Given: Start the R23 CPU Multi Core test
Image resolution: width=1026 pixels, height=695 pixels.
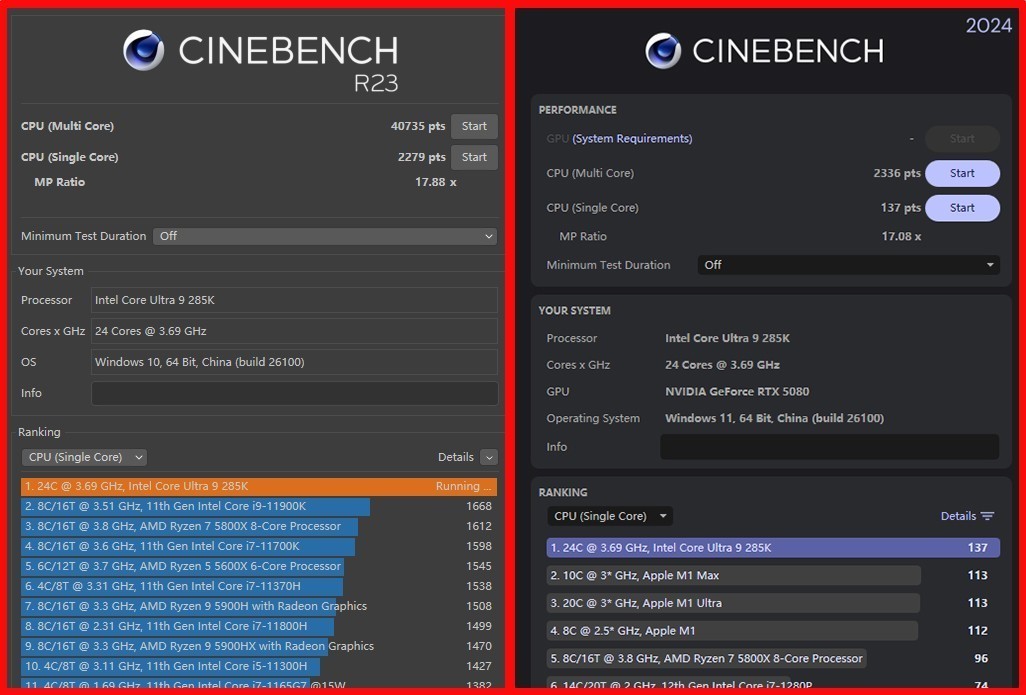Looking at the screenshot, I should point(474,126).
